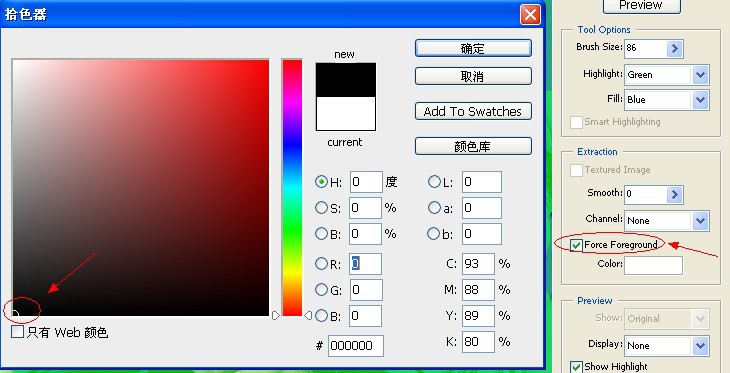
Task: Click the C cyan percent field
Action: pos(478,264)
